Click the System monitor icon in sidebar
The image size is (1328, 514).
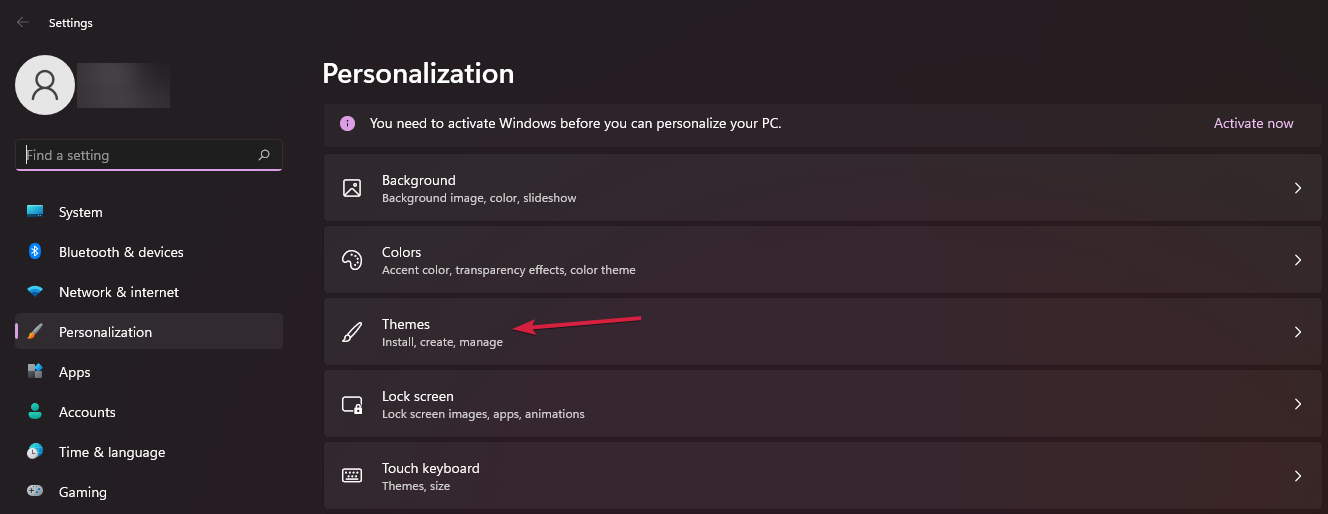pyautogui.click(x=35, y=212)
